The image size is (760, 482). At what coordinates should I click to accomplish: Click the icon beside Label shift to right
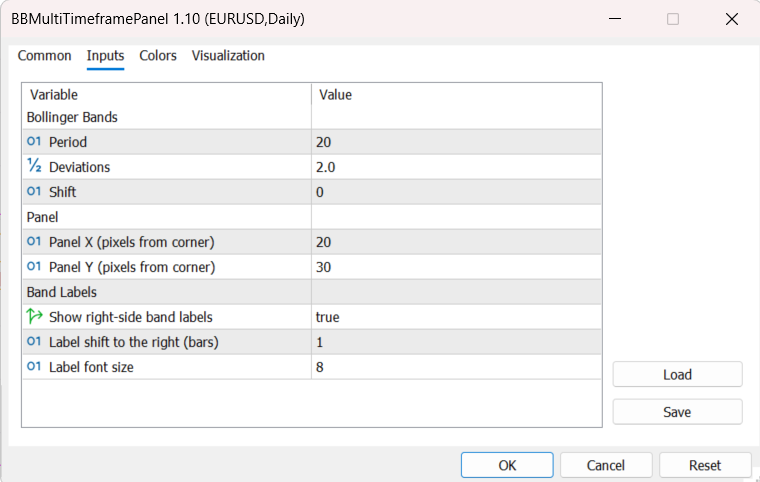34,342
